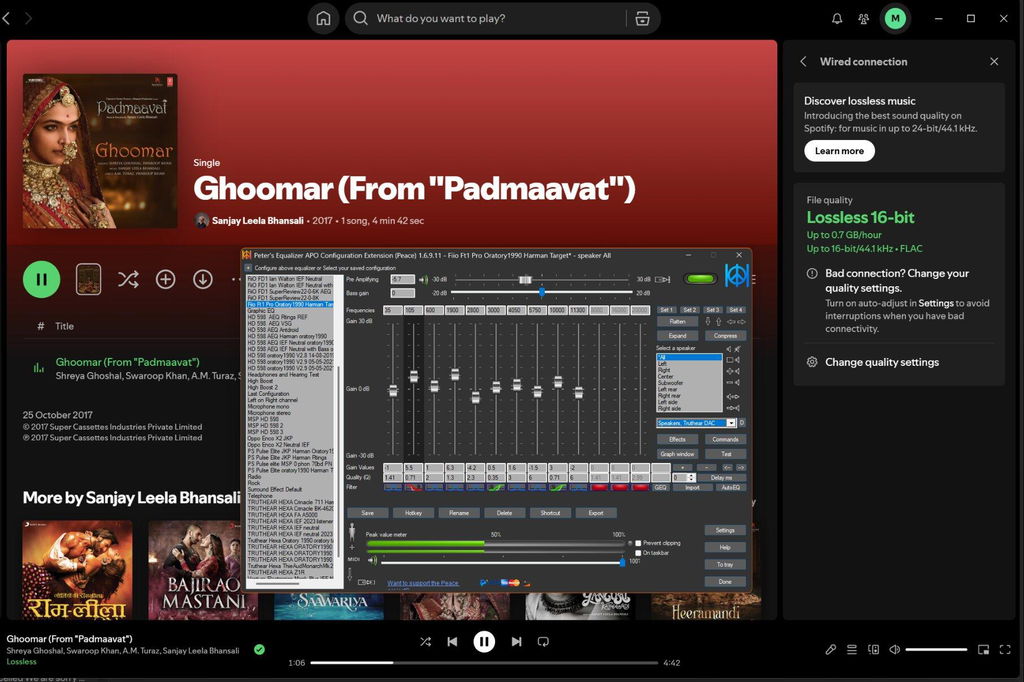Mute Spotify with the volume speaker icon
This screenshot has height=682, width=1024.
[x=895, y=649]
